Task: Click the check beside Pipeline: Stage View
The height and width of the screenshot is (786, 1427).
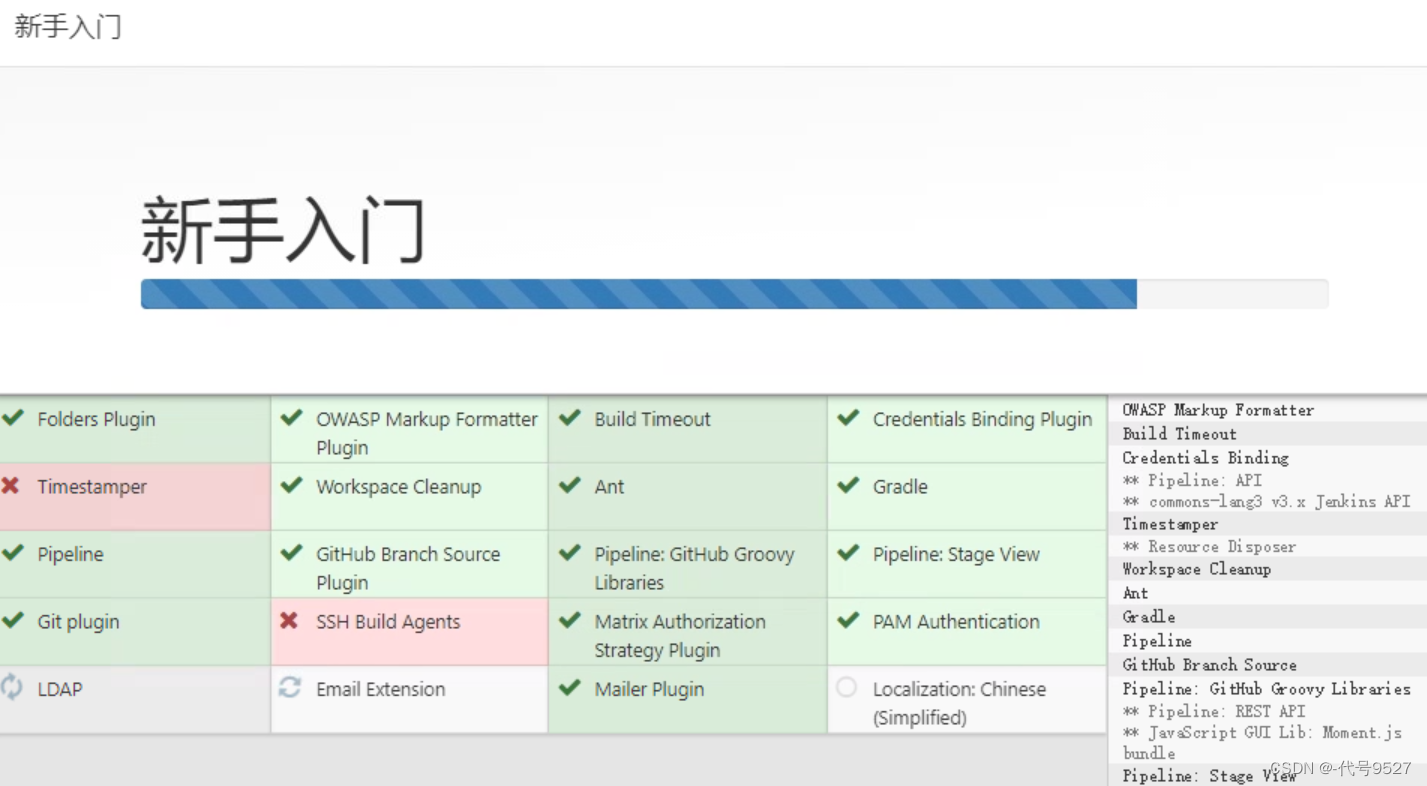Action: (x=848, y=553)
